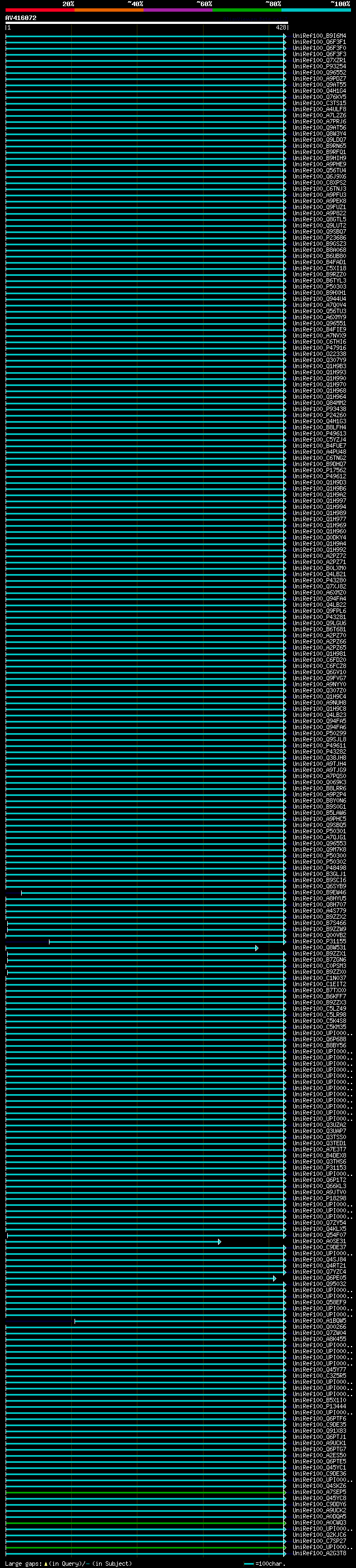The width and height of the screenshot is (356, 1568).
Task: Select the UniRef100_P18298 label
Action: (x=319, y=1199)
